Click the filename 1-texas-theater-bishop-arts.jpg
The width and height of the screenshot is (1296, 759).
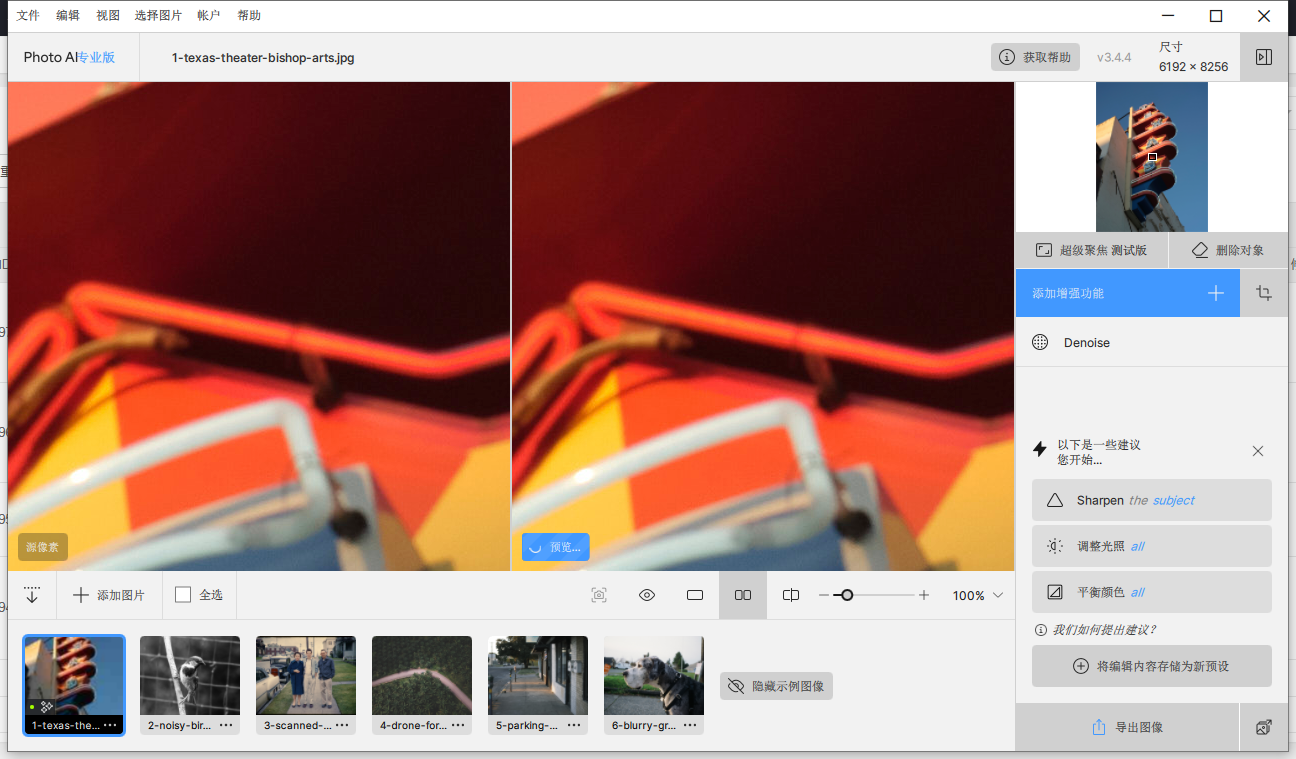263,58
